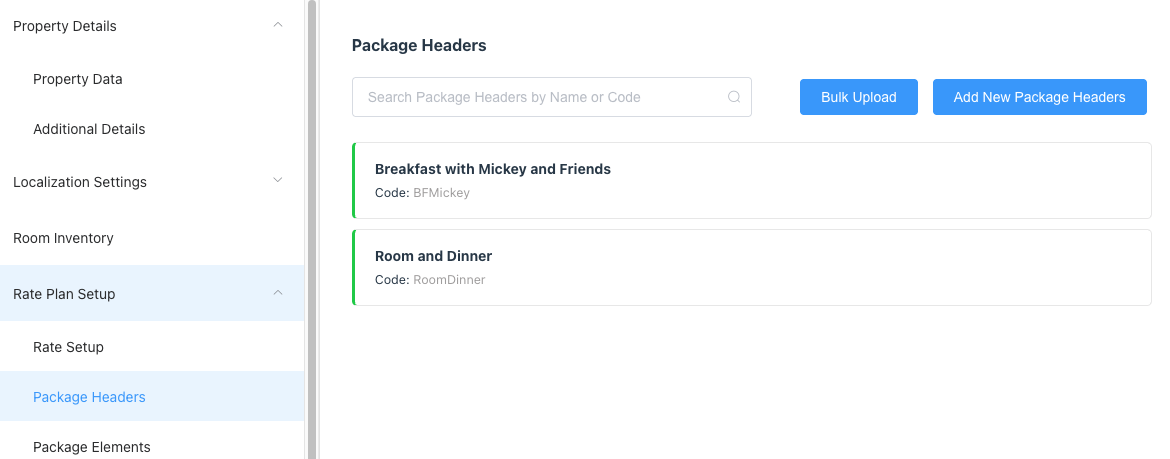Expand the Localization Settings chevron
This screenshot has height=459, width=1170.
[x=278, y=181]
